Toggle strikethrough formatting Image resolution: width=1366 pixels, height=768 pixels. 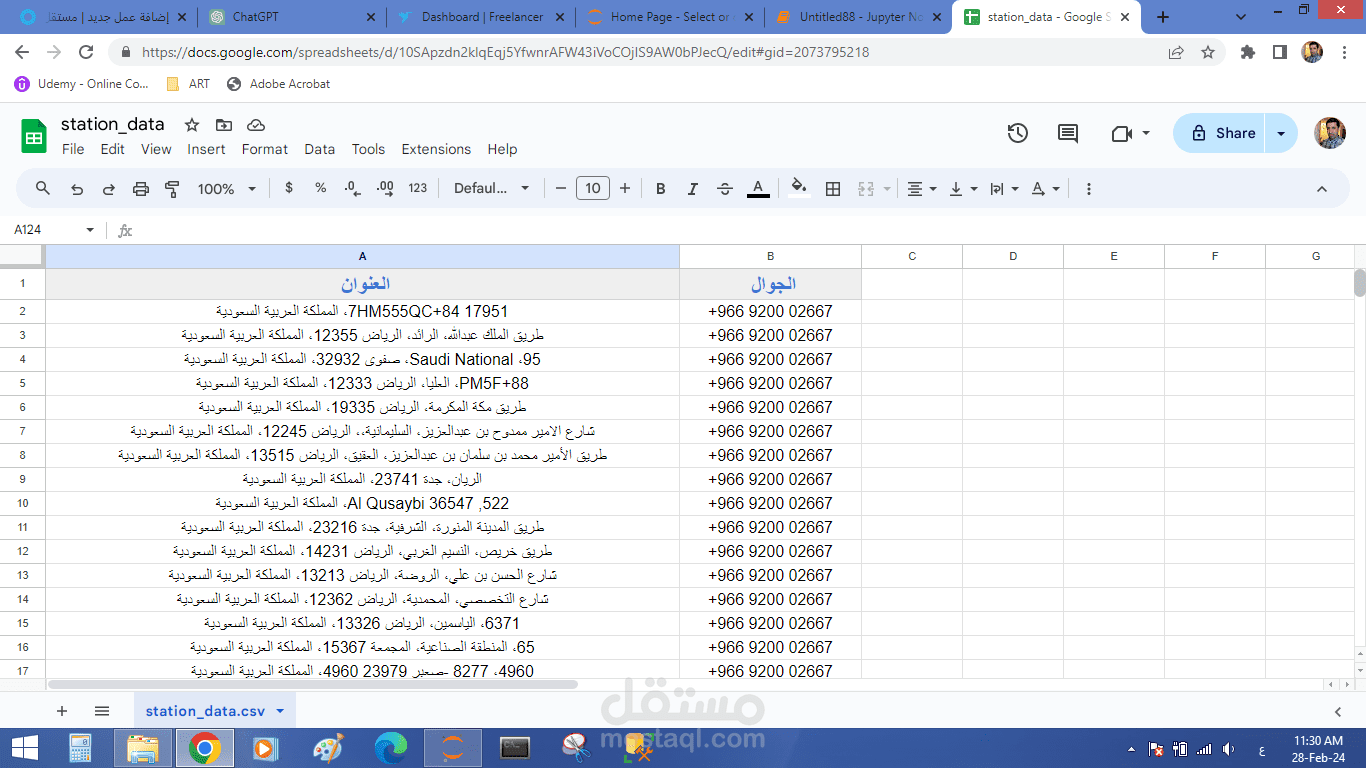[x=725, y=188]
